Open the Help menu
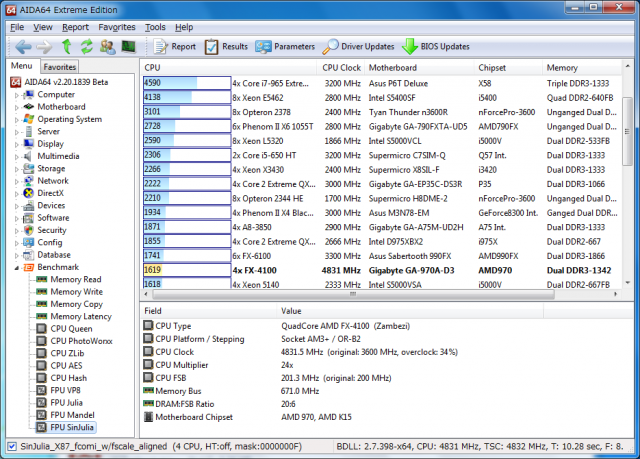Viewport: 640px width, 459px height. click(184, 27)
